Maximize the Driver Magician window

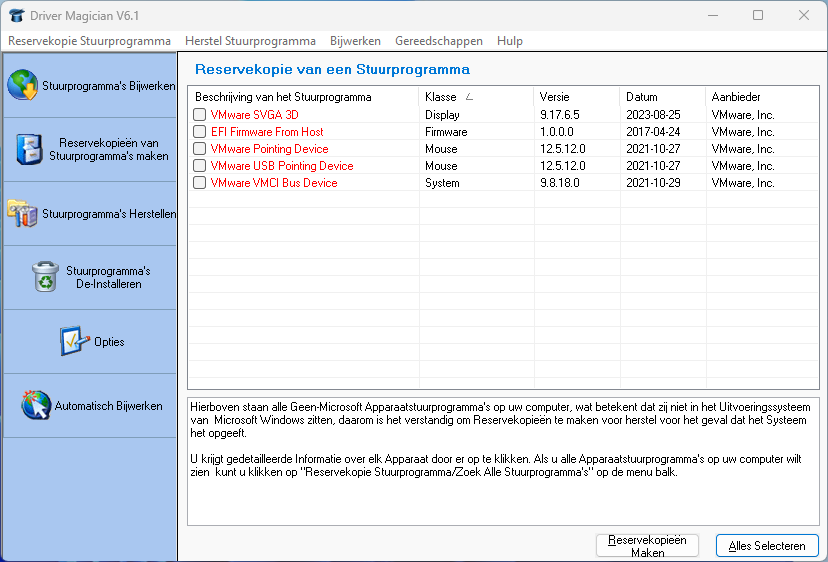[x=758, y=15]
